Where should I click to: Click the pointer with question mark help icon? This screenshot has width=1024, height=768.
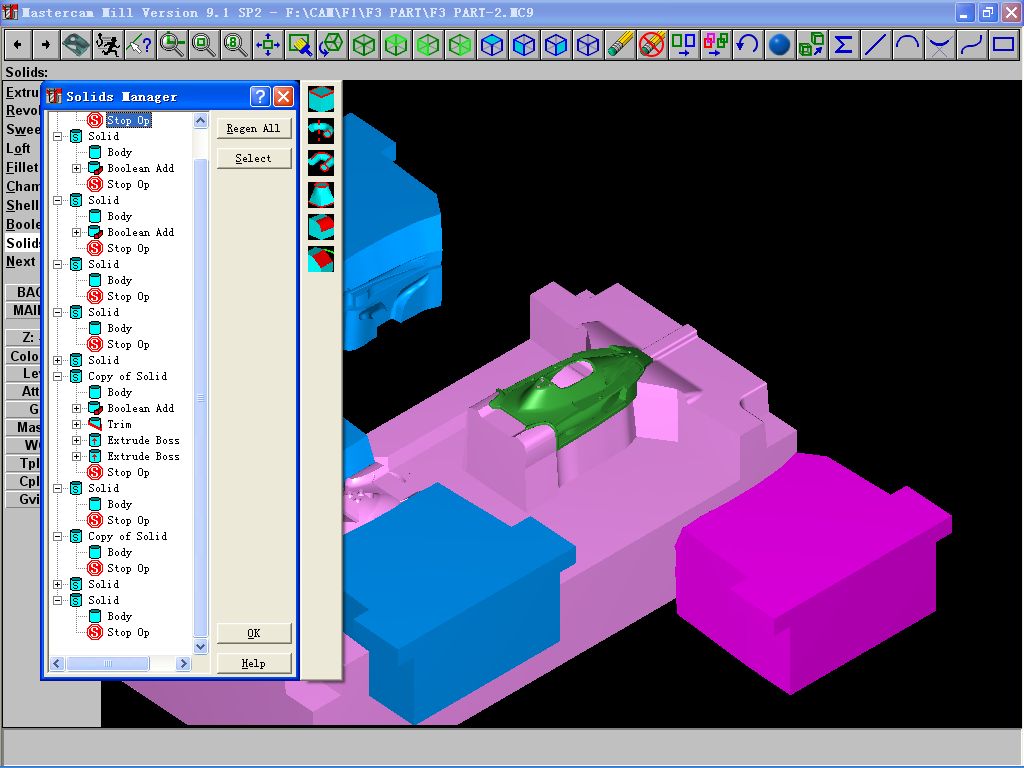pos(140,45)
